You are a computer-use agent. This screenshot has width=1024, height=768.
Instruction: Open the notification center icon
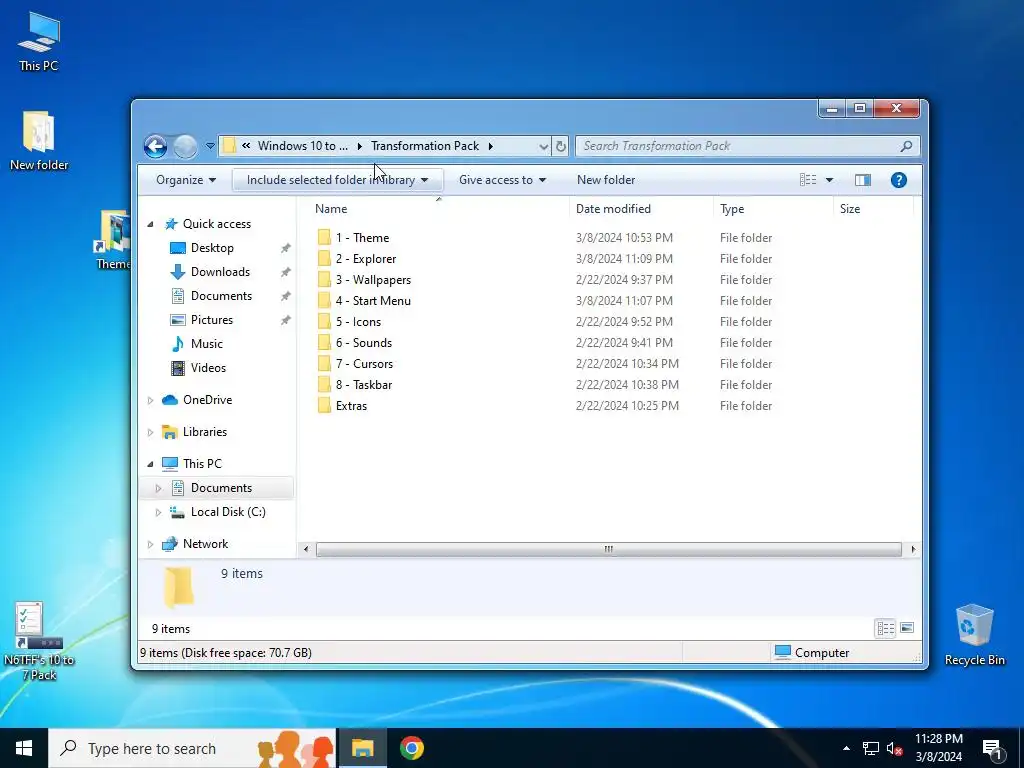click(x=993, y=749)
